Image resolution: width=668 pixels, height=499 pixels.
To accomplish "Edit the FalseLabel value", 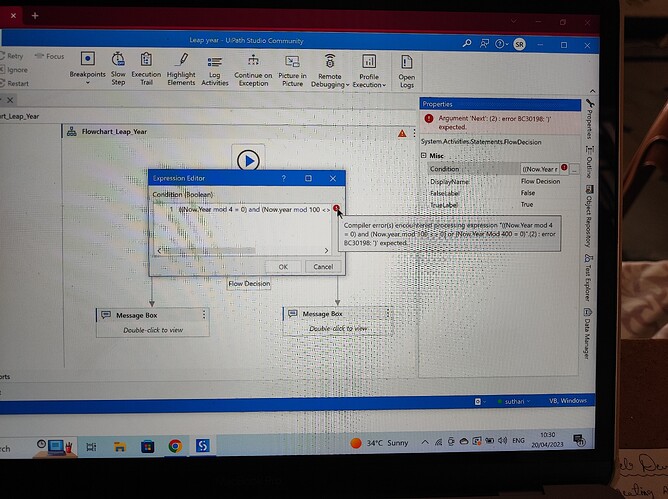I will tap(528, 193).
